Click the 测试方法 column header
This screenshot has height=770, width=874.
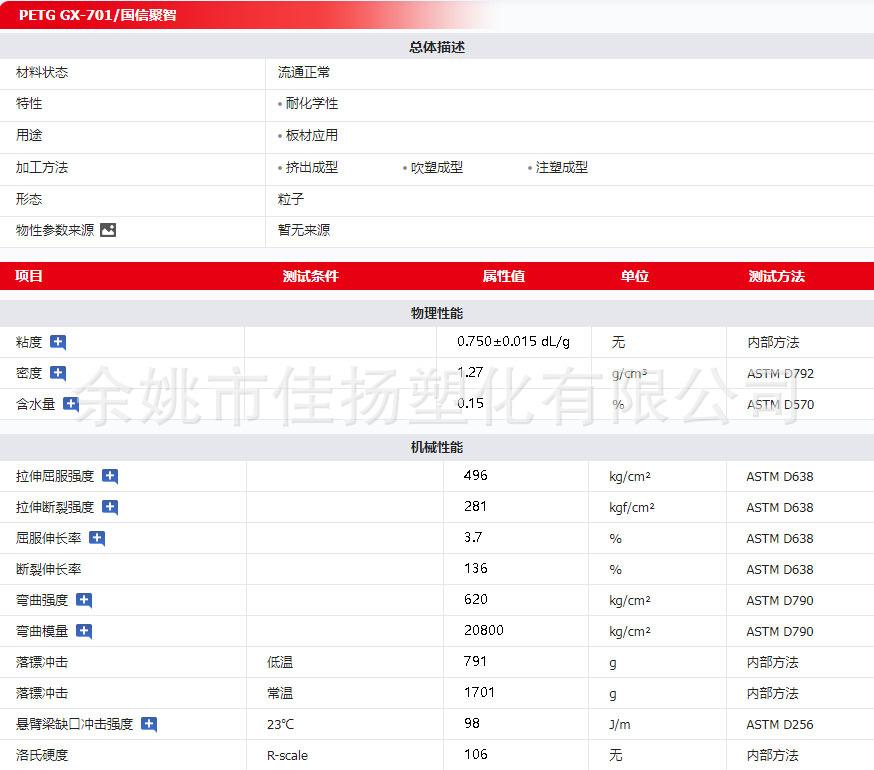[776, 276]
